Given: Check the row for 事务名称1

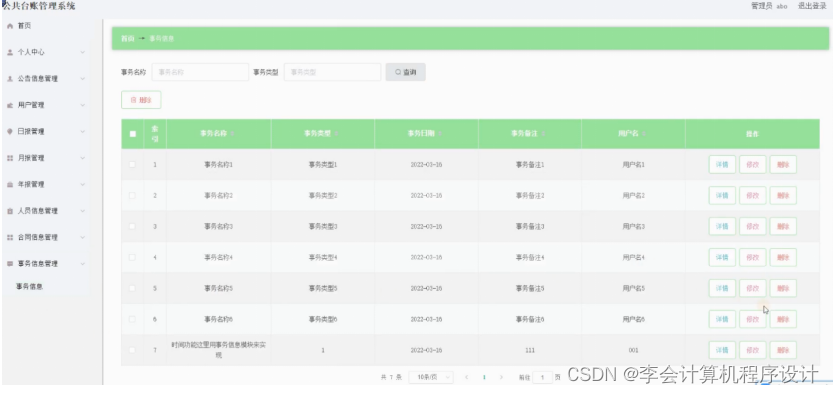Looking at the screenshot, I should (x=132, y=164).
